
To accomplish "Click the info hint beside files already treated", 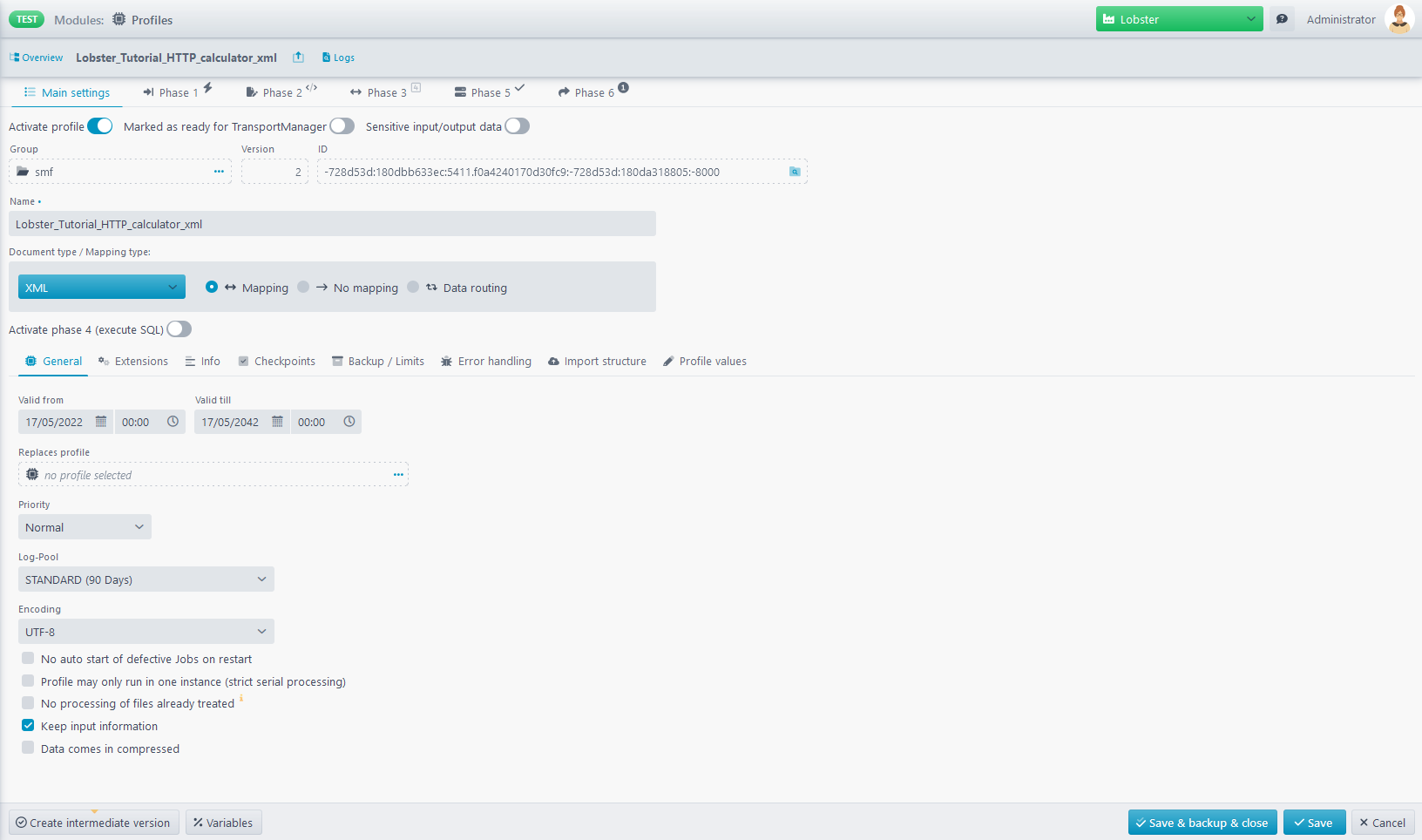I will [x=241, y=697].
